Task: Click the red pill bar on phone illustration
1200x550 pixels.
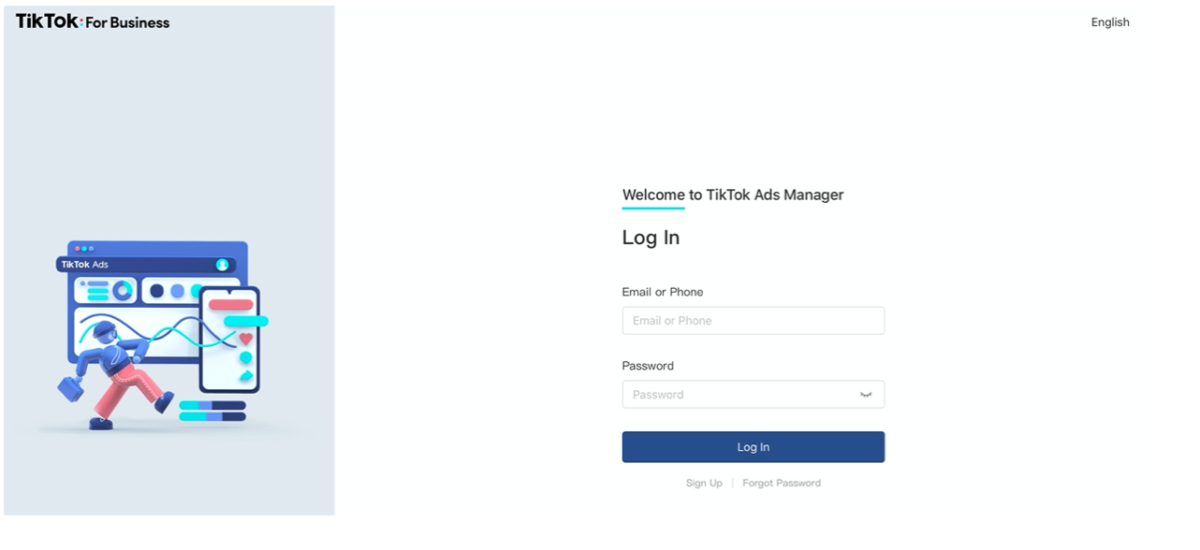Action: (x=230, y=304)
